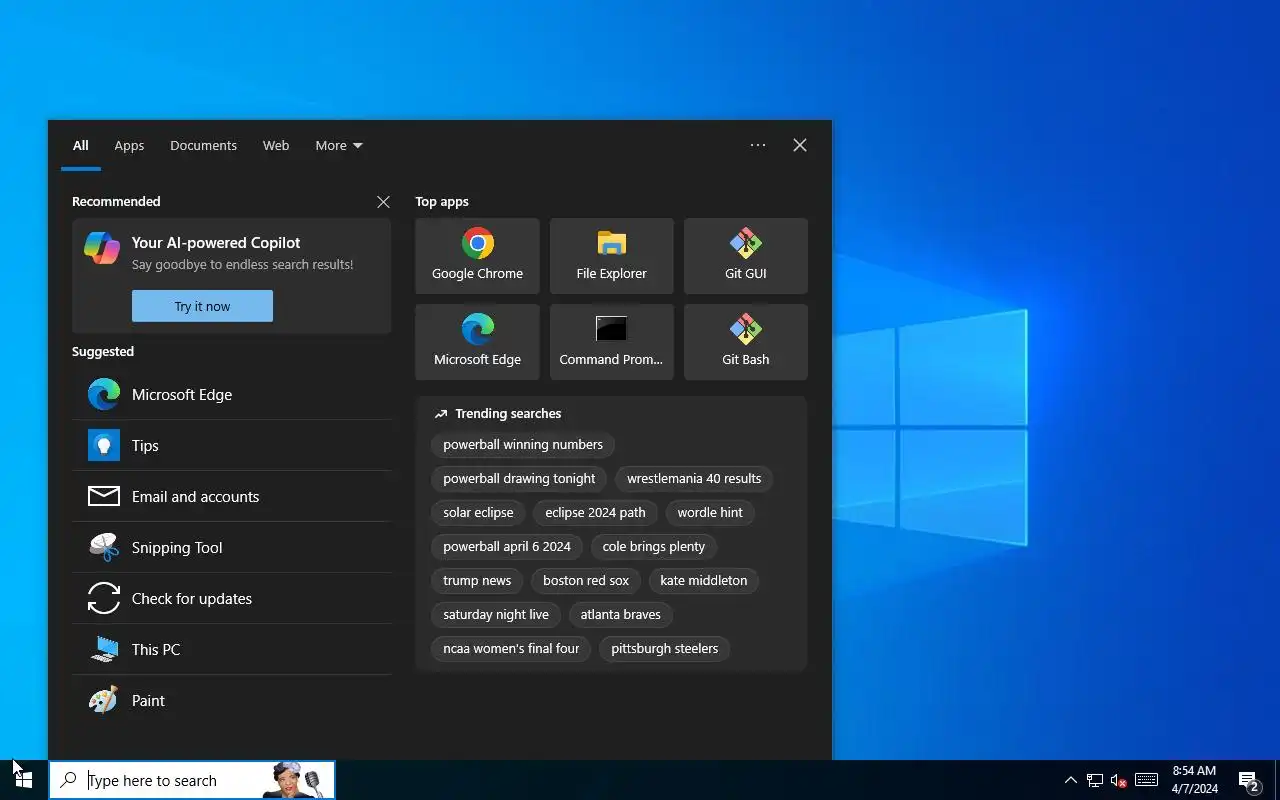Click the Windows Start button
Image resolution: width=1280 pixels, height=800 pixels.
click(x=24, y=780)
